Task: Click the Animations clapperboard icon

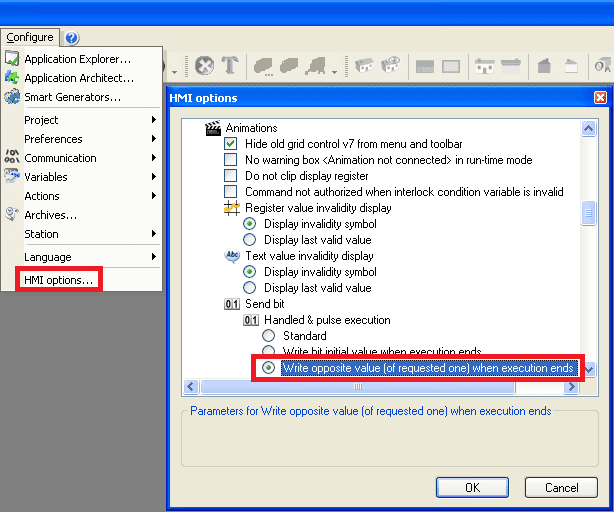Action: point(212,128)
